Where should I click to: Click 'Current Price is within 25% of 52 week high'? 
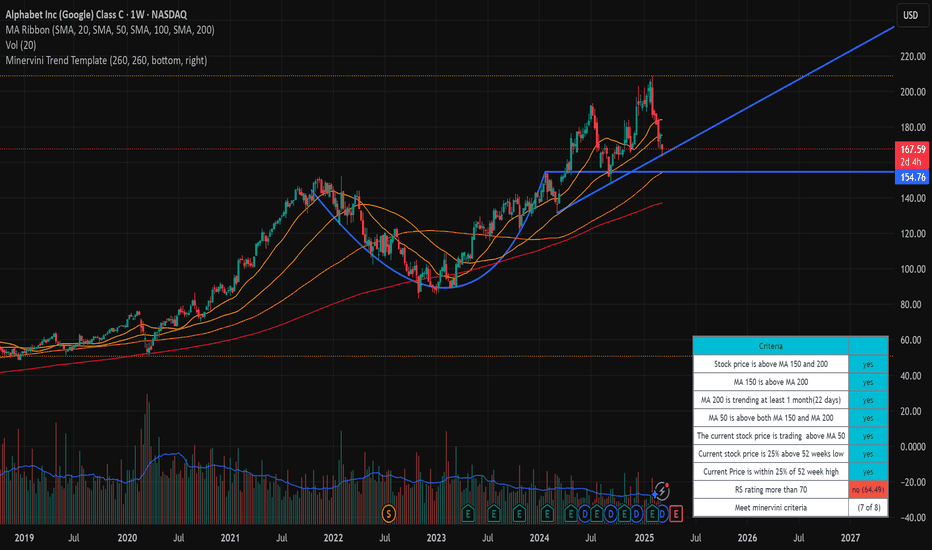770,472
